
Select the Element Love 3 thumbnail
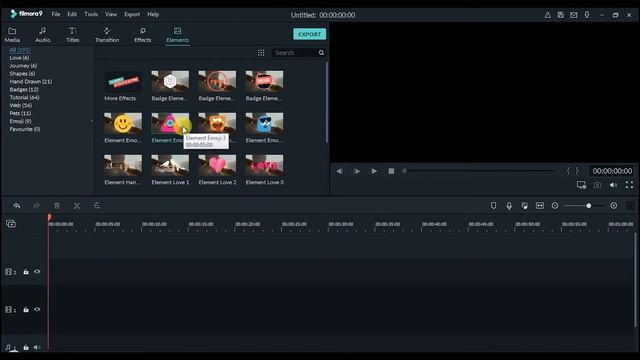click(x=264, y=165)
